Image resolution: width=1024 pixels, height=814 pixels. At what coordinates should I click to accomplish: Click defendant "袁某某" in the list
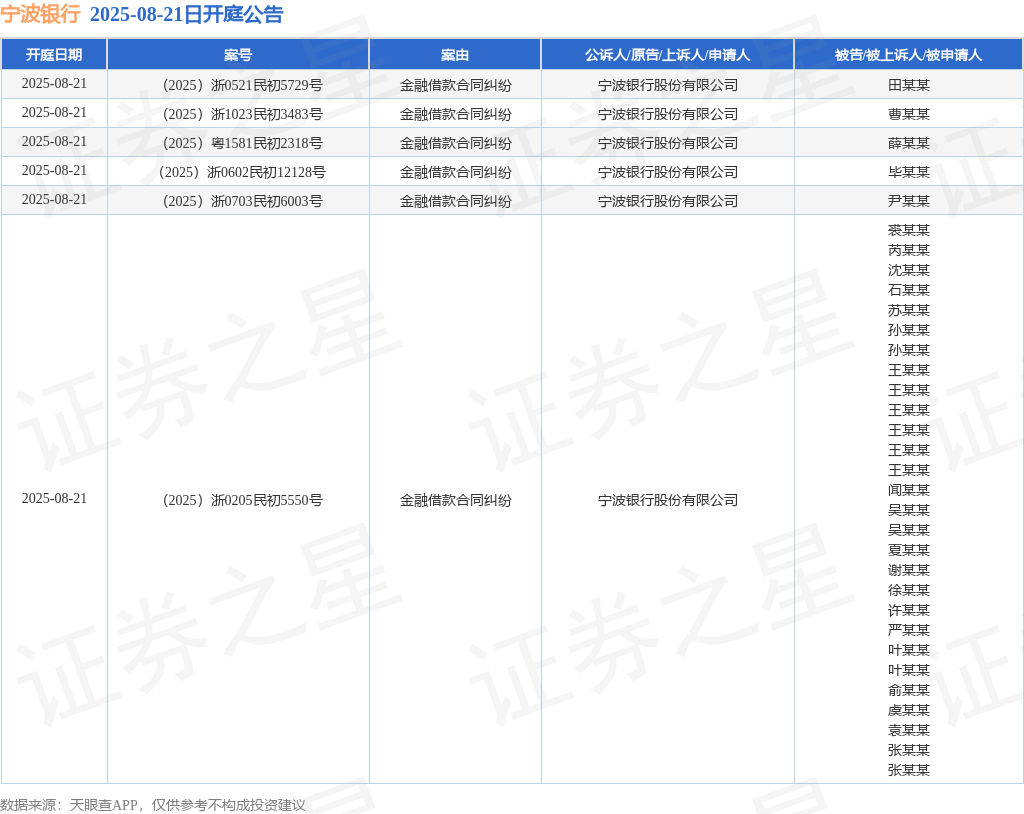point(908,730)
